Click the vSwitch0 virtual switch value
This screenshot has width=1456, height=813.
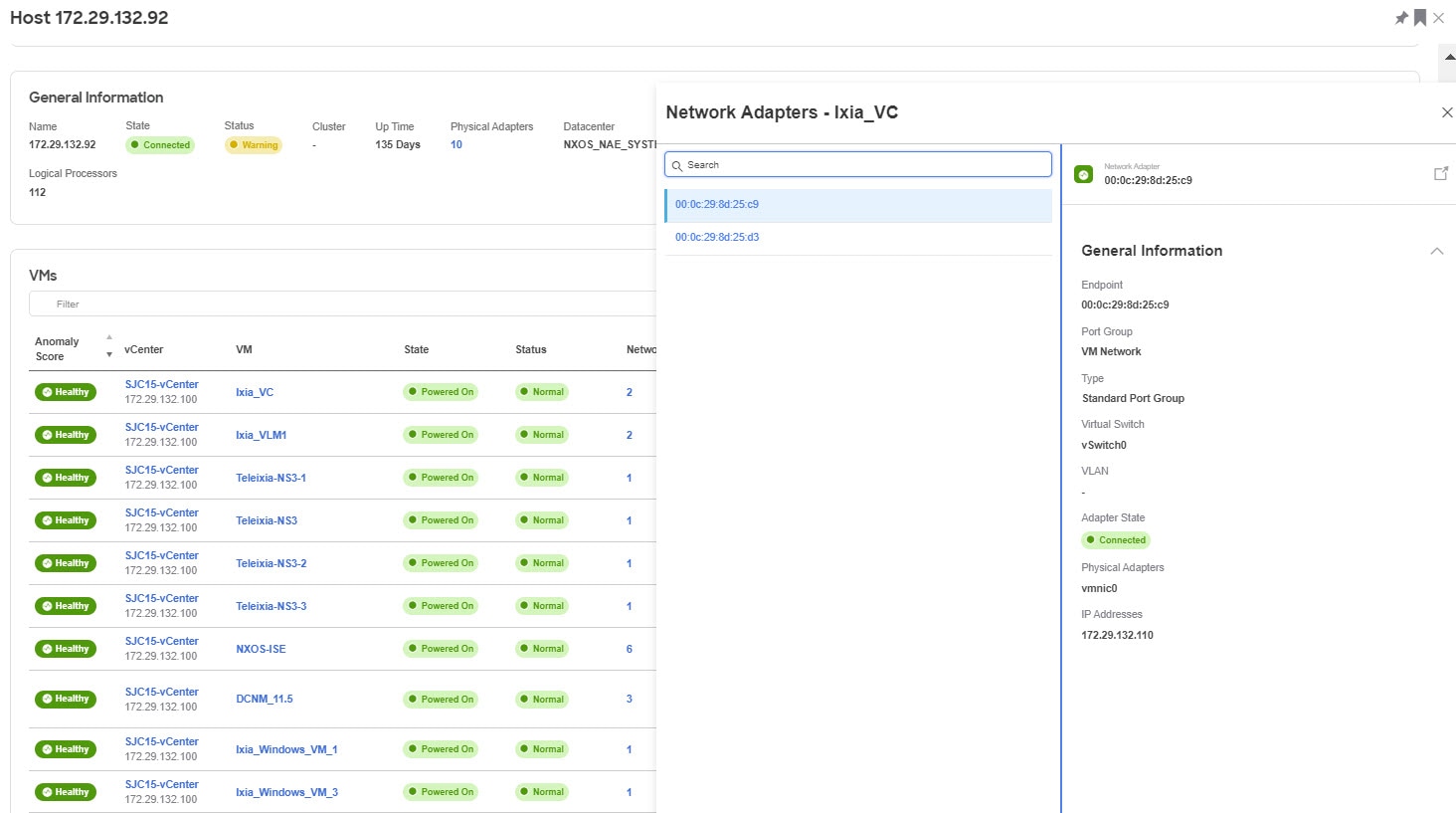pos(1104,445)
